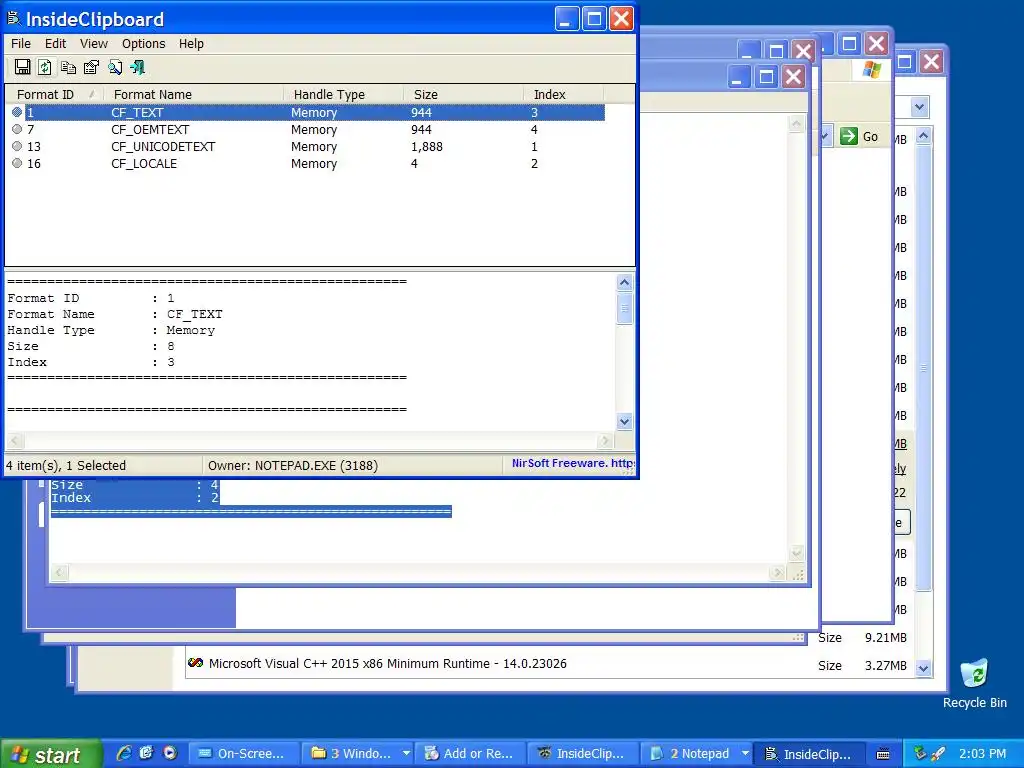Open the Edit menu
Viewport: 1024px width, 768px height.
coord(56,44)
